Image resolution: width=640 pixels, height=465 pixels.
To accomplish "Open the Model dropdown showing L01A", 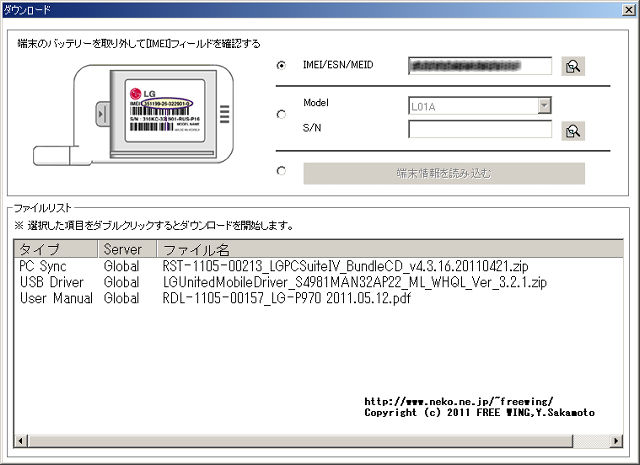I will pyautogui.click(x=480, y=106).
